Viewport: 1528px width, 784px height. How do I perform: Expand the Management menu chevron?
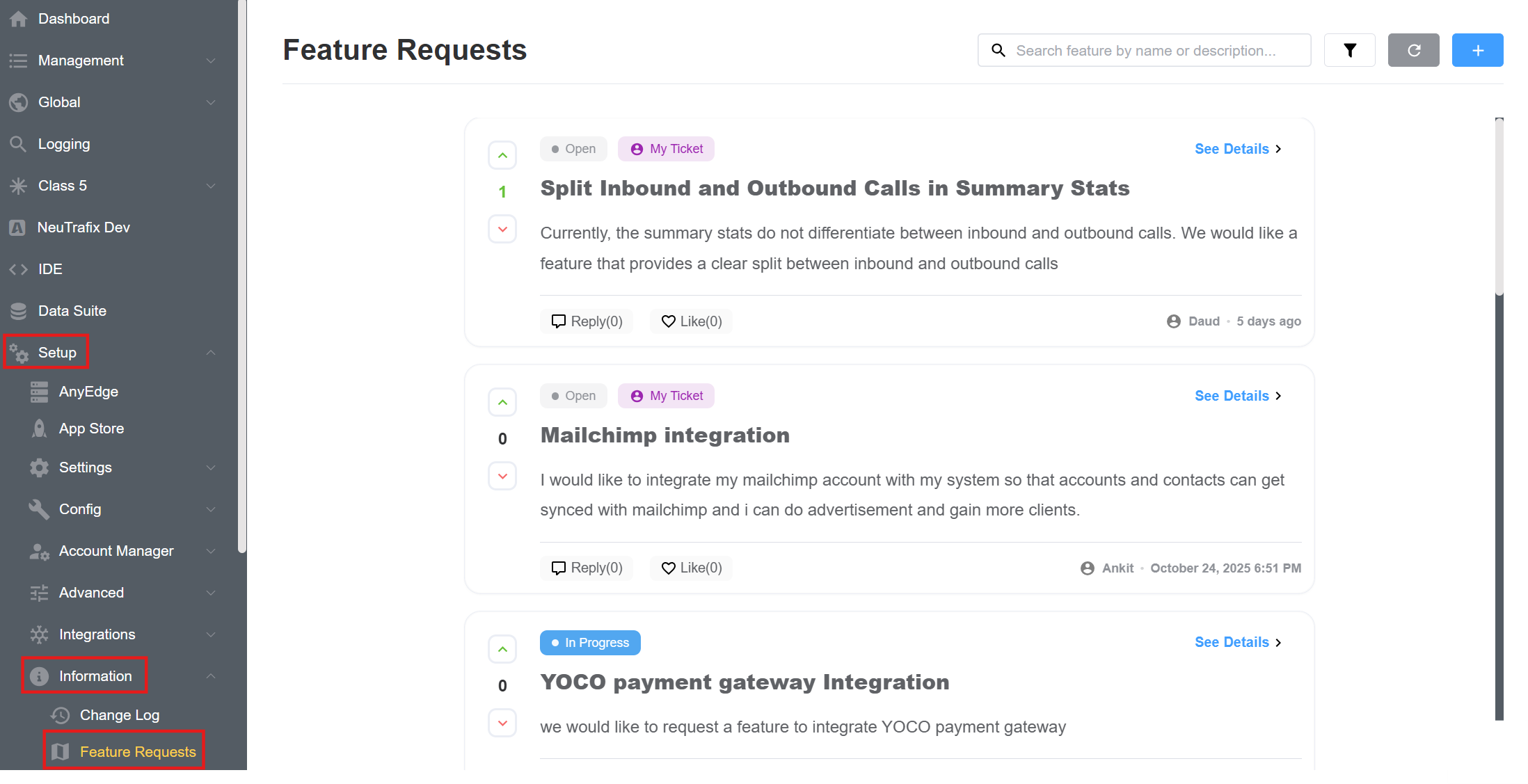(211, 61)
